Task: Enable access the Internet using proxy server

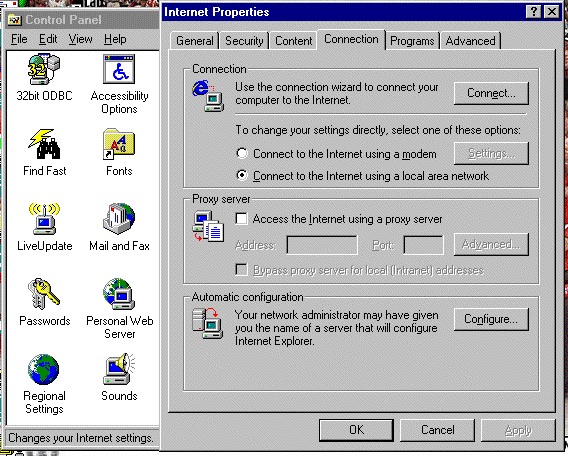Action: click(x=242, y=219)
